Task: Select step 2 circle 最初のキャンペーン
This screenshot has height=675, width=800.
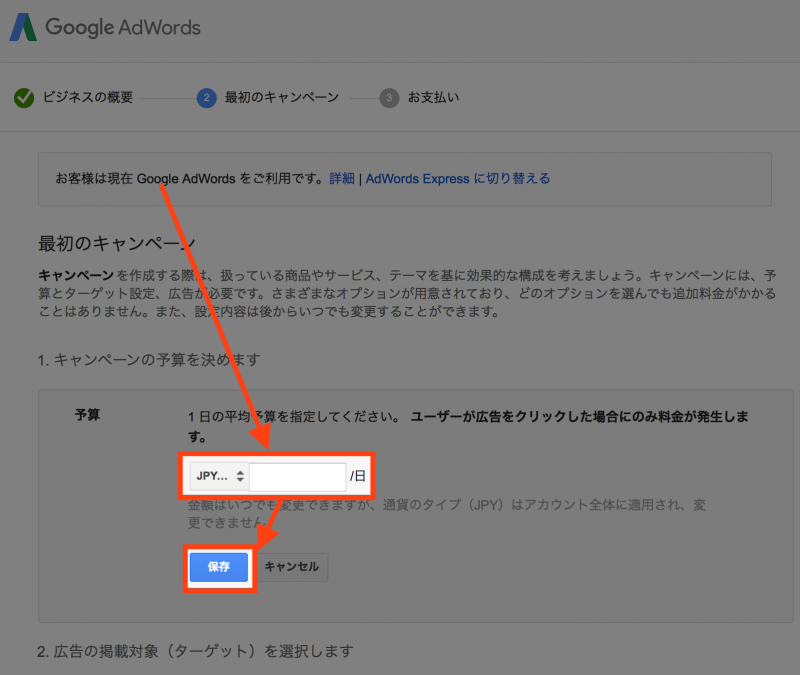Action: point(207,98)
